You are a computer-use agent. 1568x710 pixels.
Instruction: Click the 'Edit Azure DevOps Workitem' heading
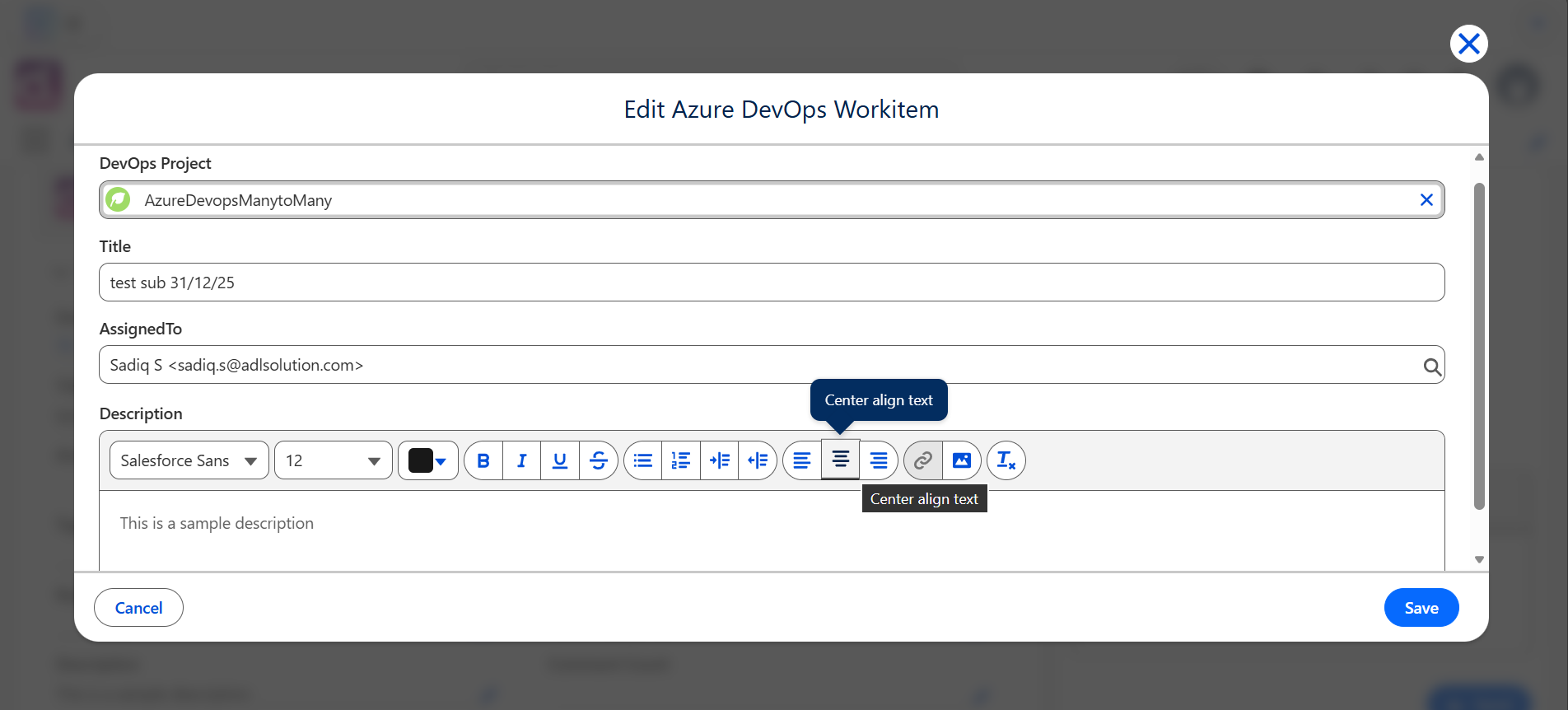[782, 110]
